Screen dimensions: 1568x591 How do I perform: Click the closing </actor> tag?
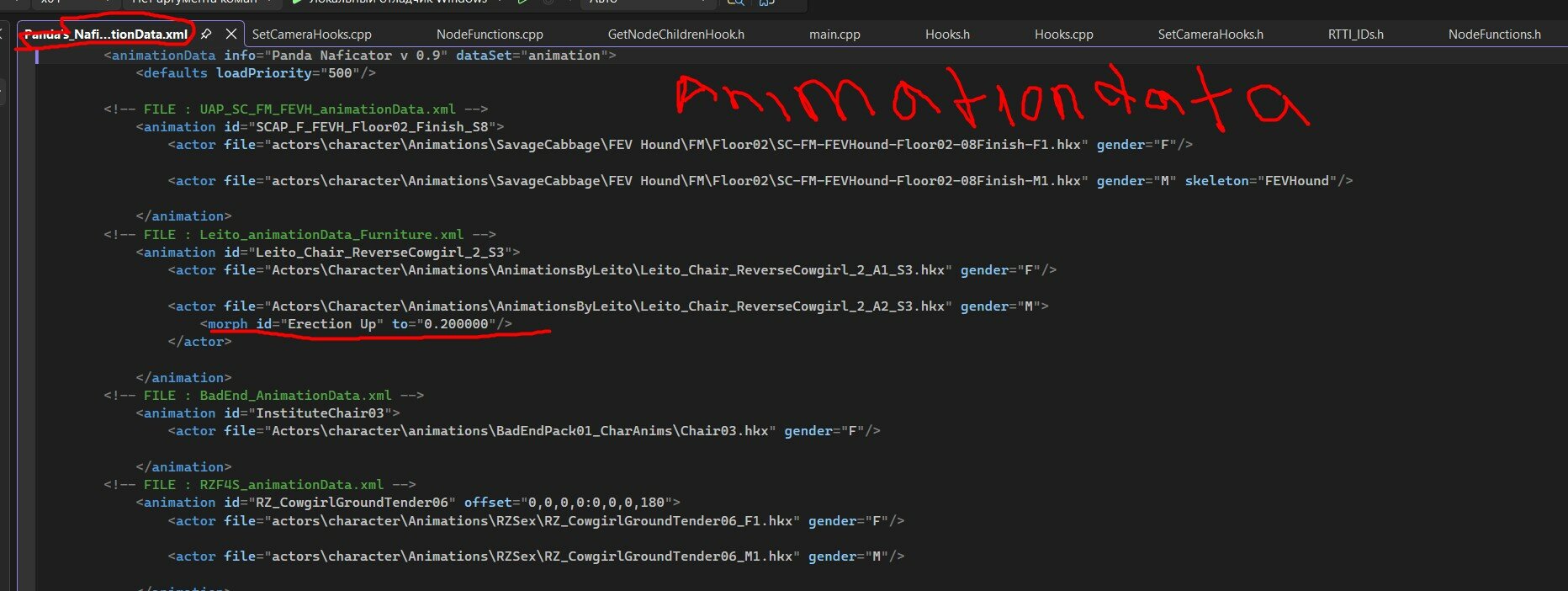click(x=199, y=342)
